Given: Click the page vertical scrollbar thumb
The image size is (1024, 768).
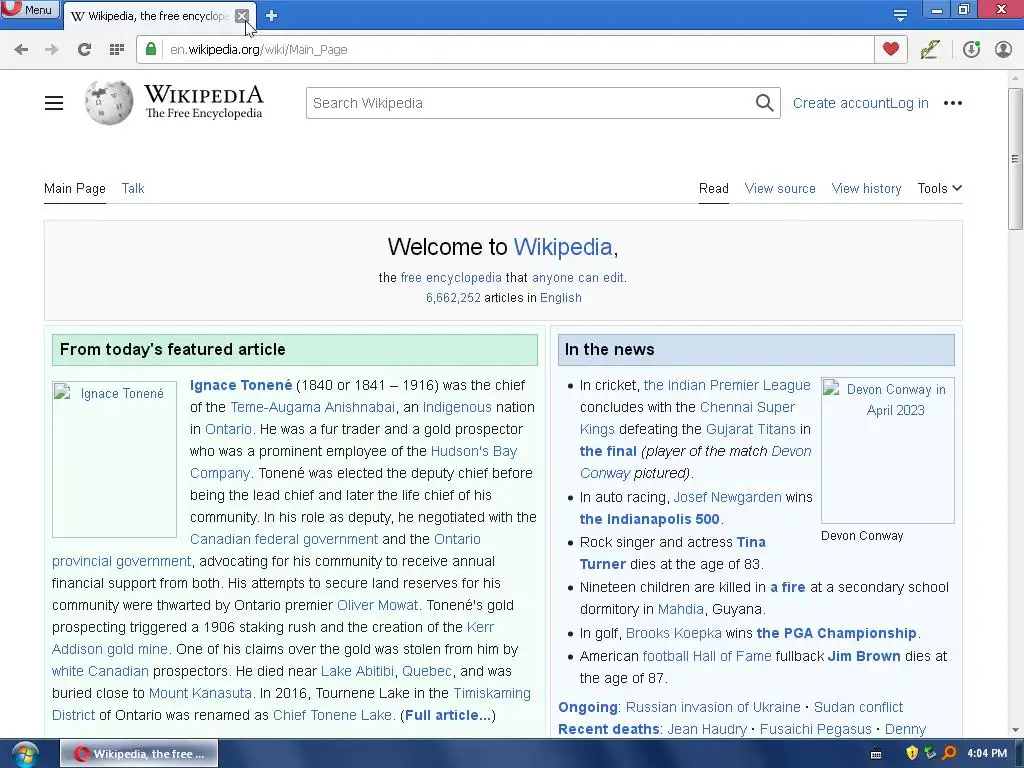Looking at the screenshot, I should 1015,159.
